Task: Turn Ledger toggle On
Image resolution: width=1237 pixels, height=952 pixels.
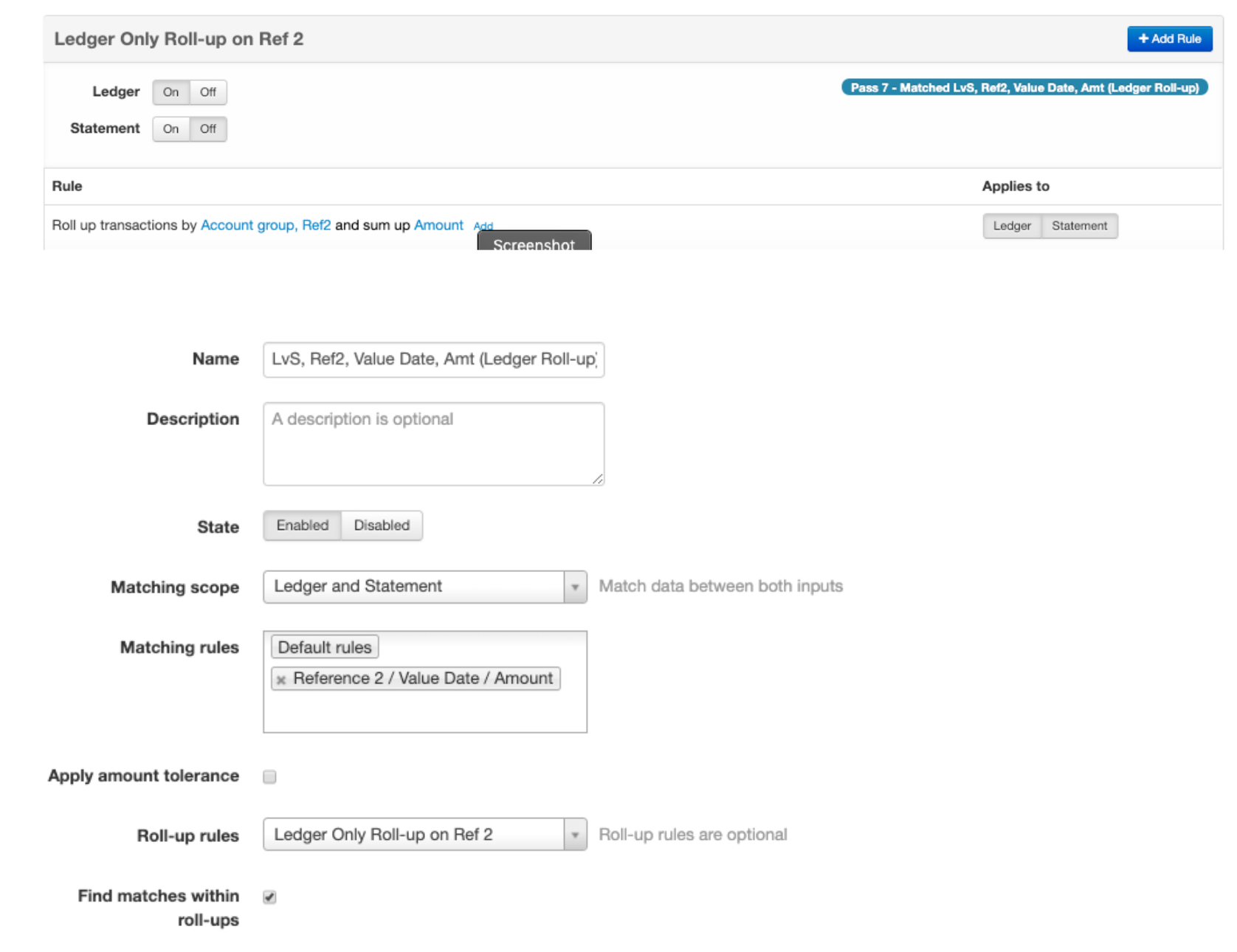Action: 171,92
